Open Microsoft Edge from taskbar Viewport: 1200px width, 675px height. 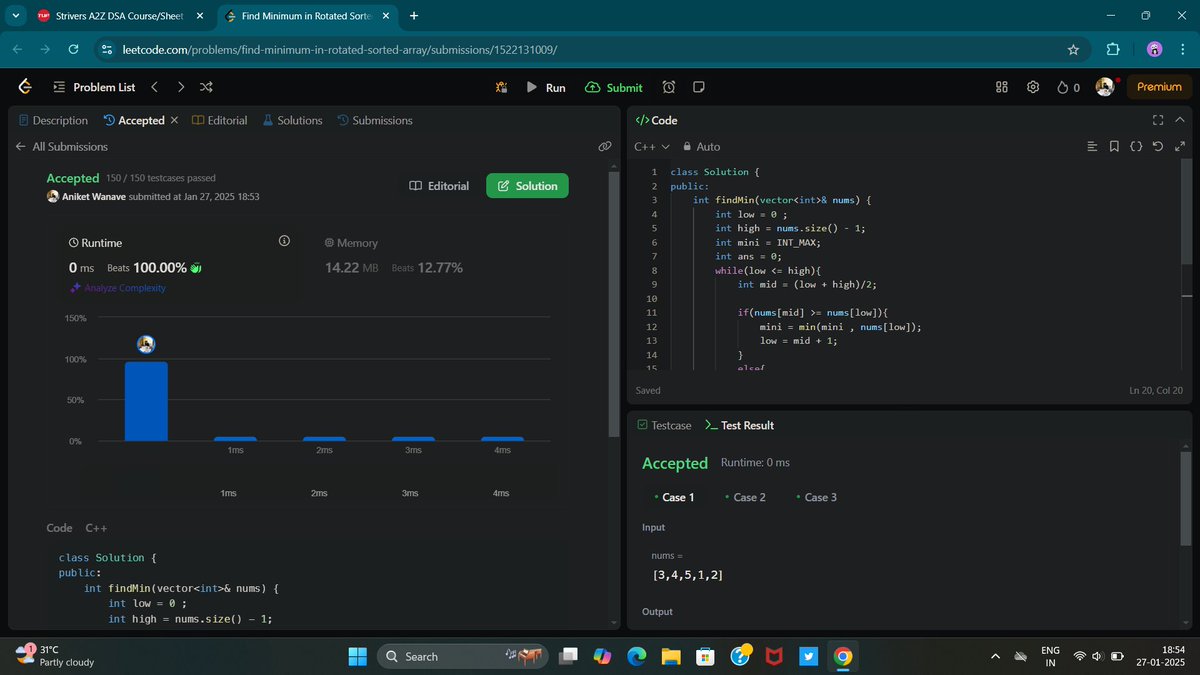click(x=637, y=656)
